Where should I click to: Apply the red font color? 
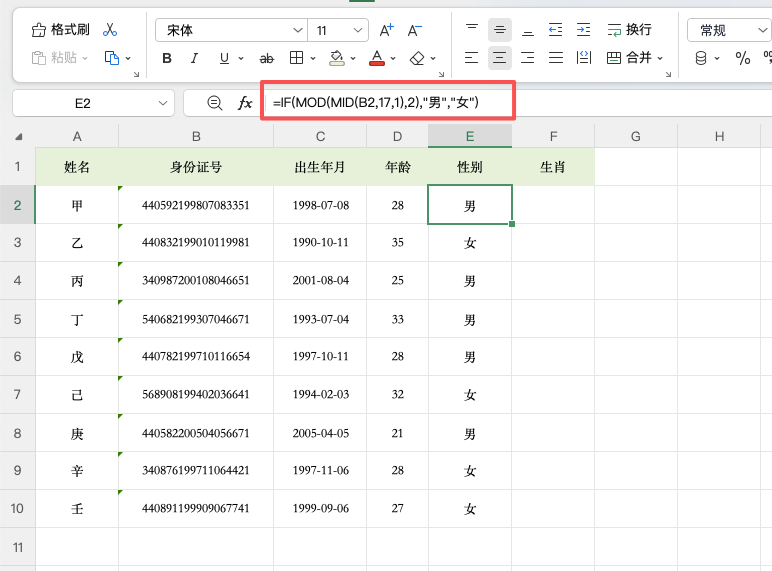pos(377,58)
